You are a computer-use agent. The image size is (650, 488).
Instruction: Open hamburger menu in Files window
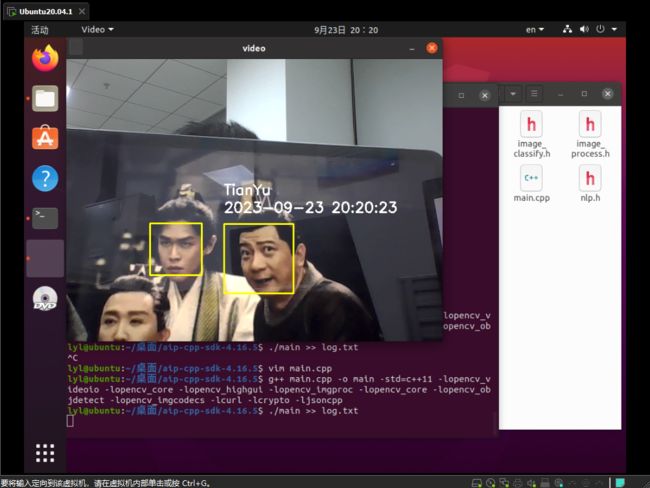click(x=534, y=94)
